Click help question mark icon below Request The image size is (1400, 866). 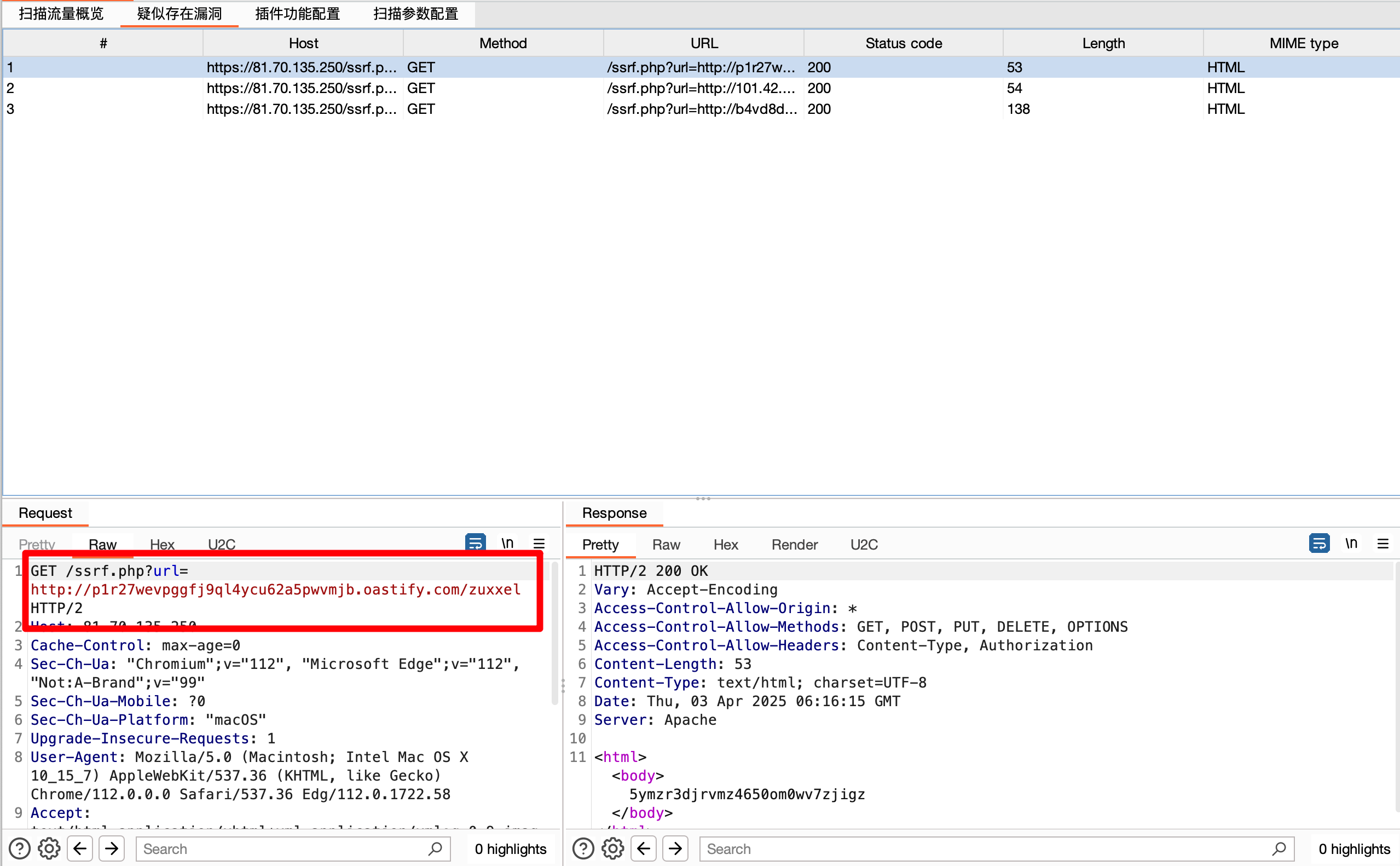[x=20, y=848]
